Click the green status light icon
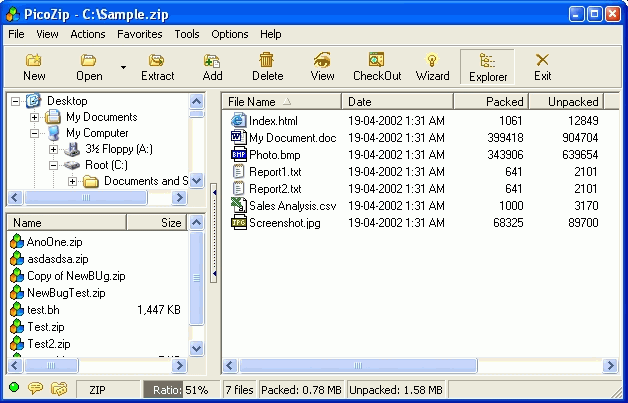The height and width of the screenshot is (403, 628). pyautogui.click(x=14, y=388)
